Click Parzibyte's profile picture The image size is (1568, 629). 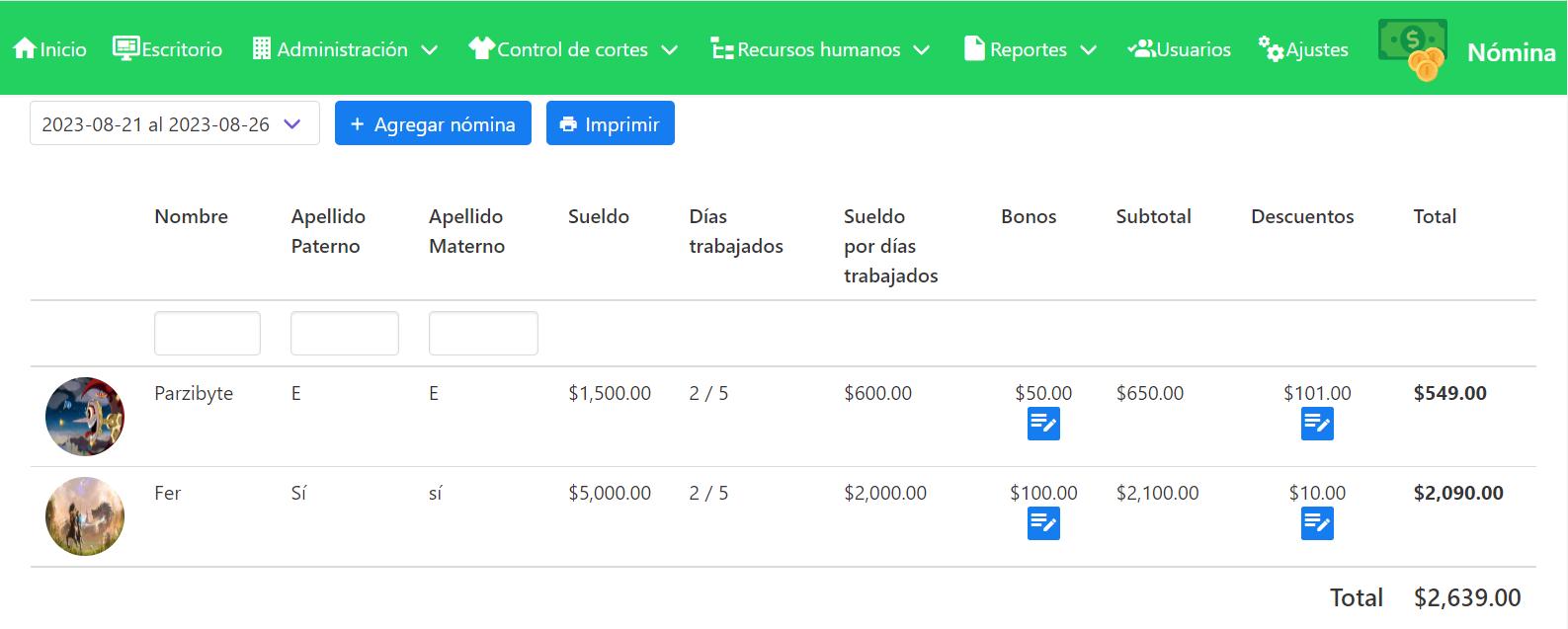[85, 417]
